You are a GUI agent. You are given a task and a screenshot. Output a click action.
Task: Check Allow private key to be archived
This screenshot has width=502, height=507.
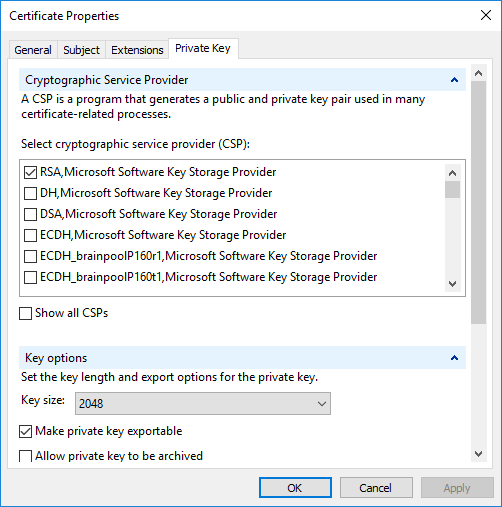pyautogui.click(x=25, y=456)
